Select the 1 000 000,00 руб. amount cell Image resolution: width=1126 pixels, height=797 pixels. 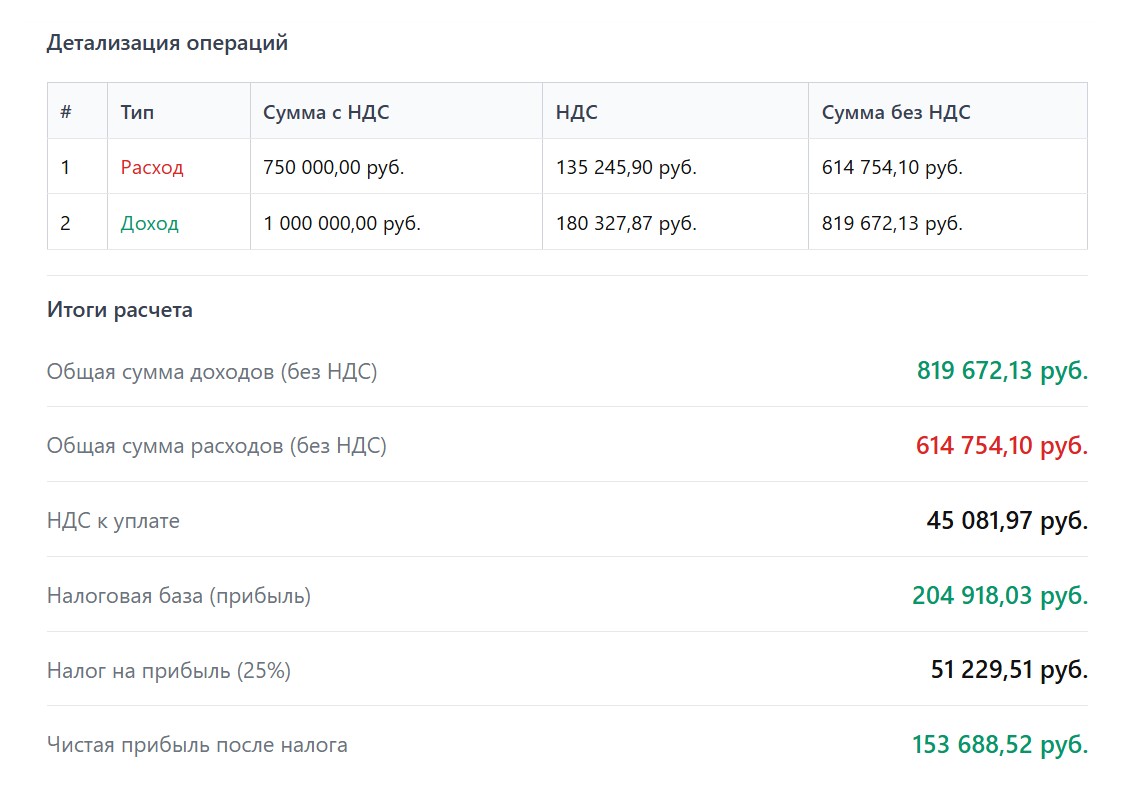[x=342, y=223]
